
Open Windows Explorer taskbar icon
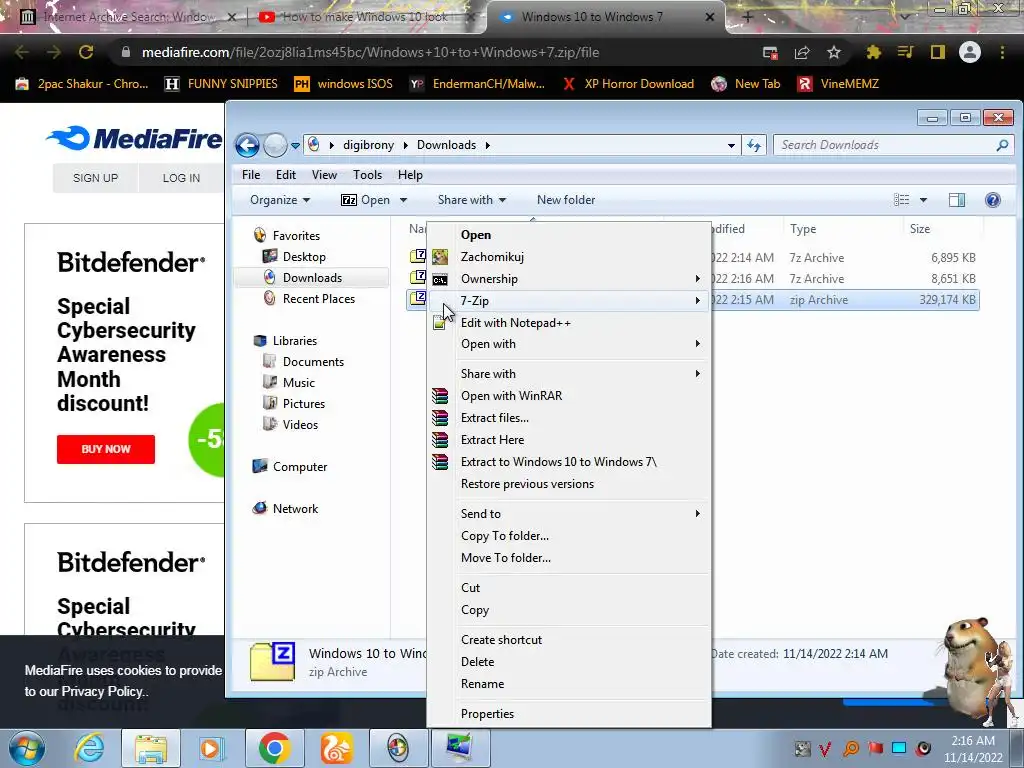(x=151, y=749)
